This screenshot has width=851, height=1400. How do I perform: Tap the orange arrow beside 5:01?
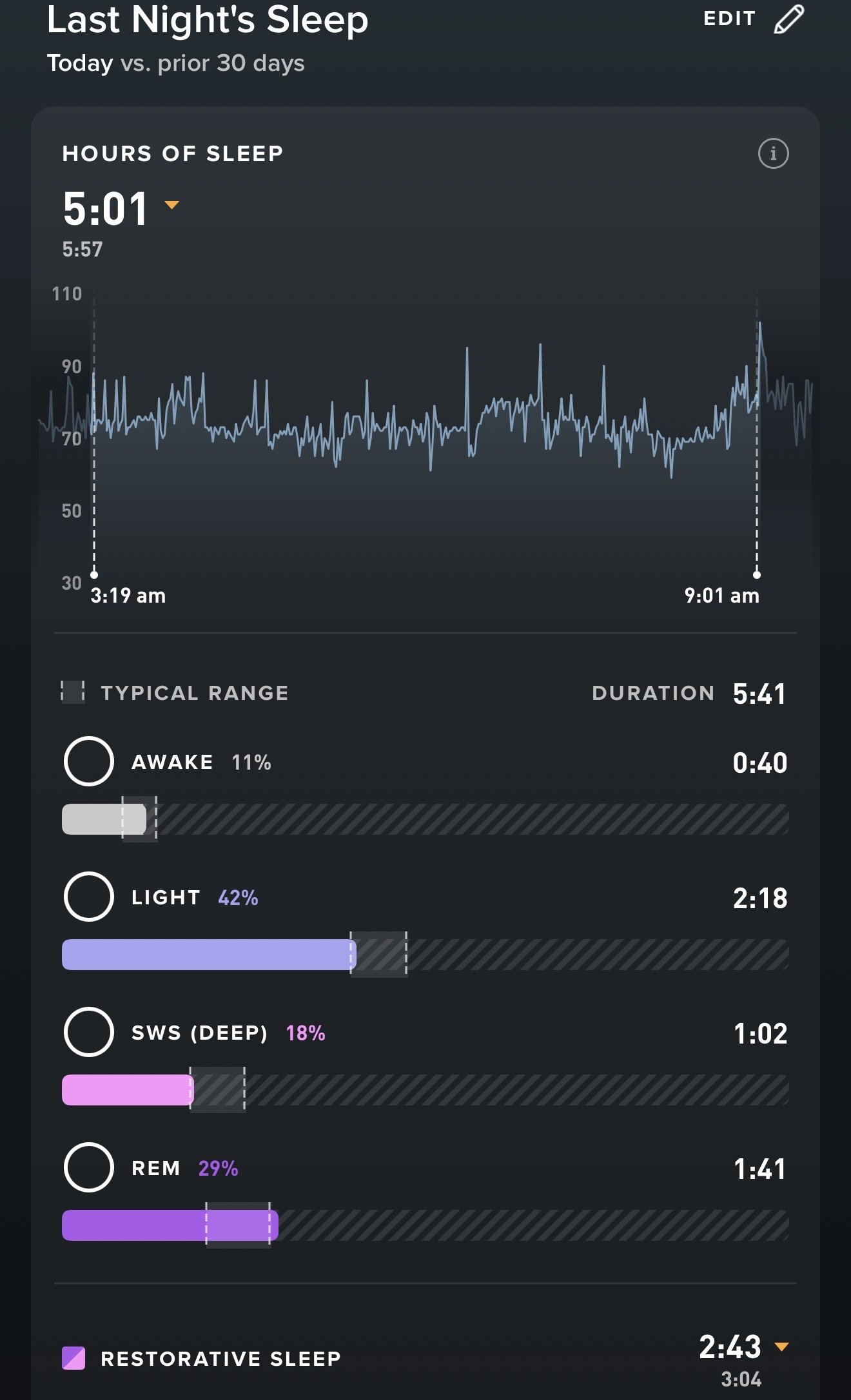click(171, 205)
